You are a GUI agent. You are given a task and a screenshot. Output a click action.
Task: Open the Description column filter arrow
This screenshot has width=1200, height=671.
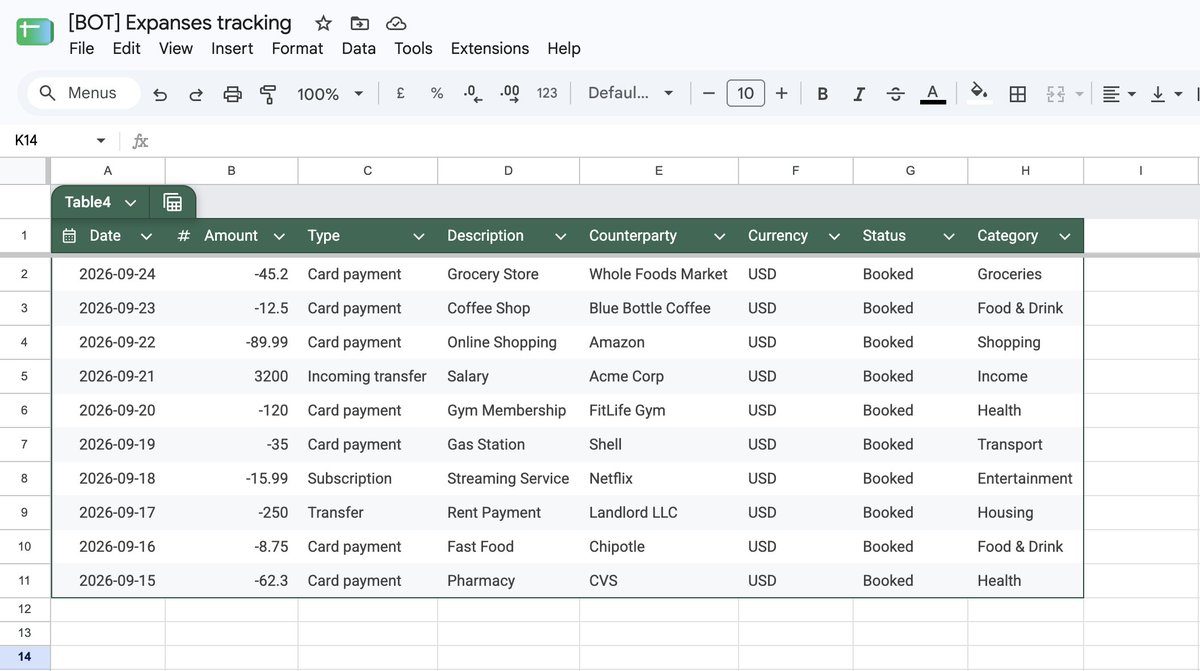(561, 237)
